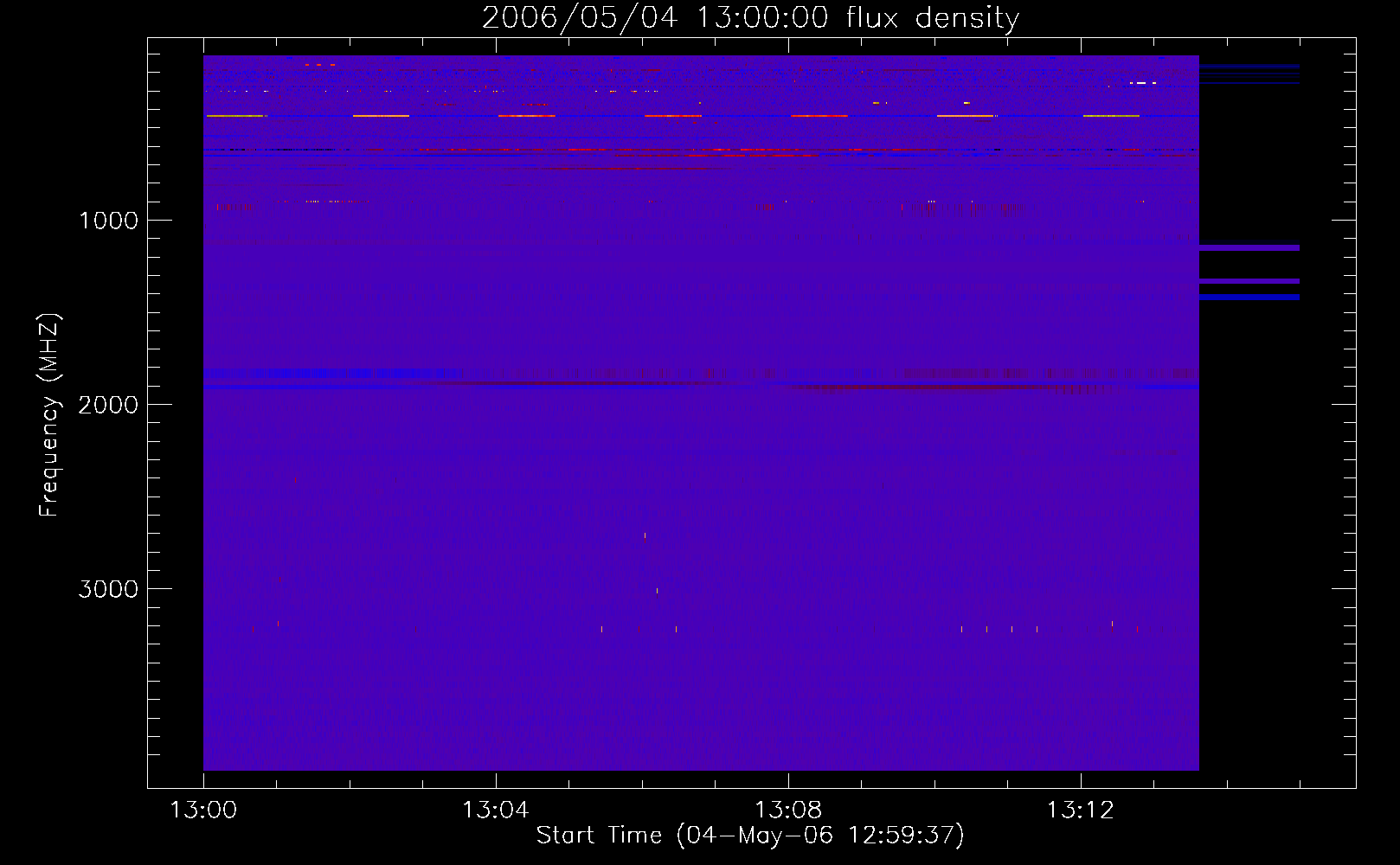Image resolution: width=1400 pixels, height=865 pixels.
Task: Click the 13:00 time tick label
Action: point(203,811)
